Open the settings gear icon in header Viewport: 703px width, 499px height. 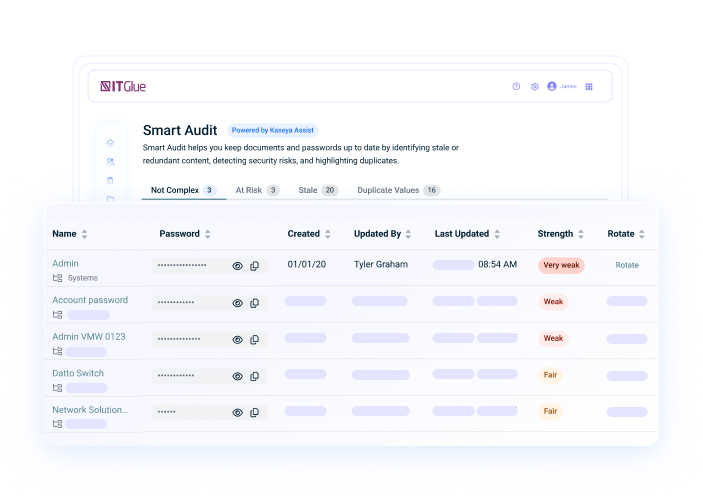[x=534, y=87]
